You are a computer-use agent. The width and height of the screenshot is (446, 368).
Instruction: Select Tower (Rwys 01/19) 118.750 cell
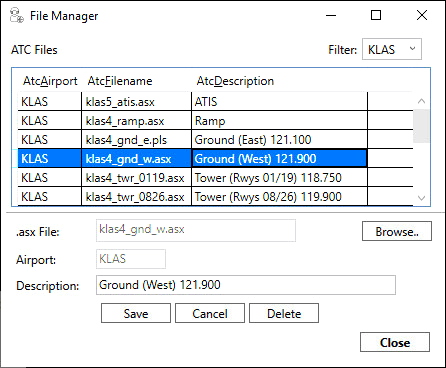coord(279,177)
